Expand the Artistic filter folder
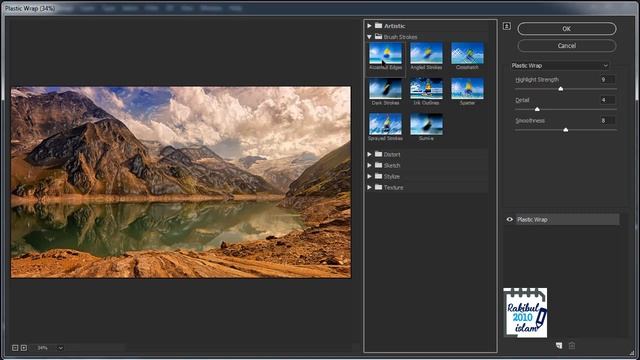This screenshot has height=360, width=640. 369,26
